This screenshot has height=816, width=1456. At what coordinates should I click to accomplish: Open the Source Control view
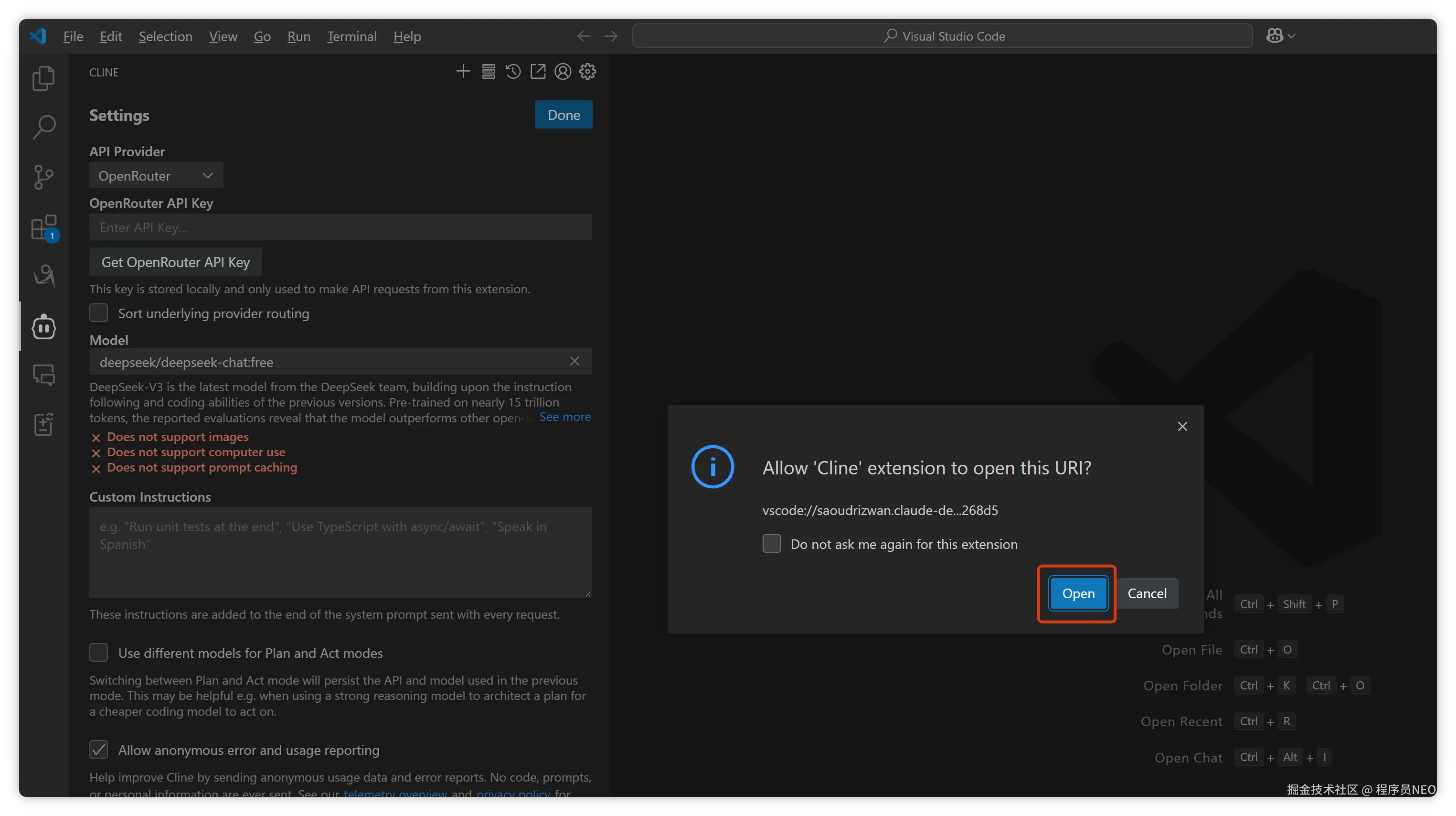[43, 177]
